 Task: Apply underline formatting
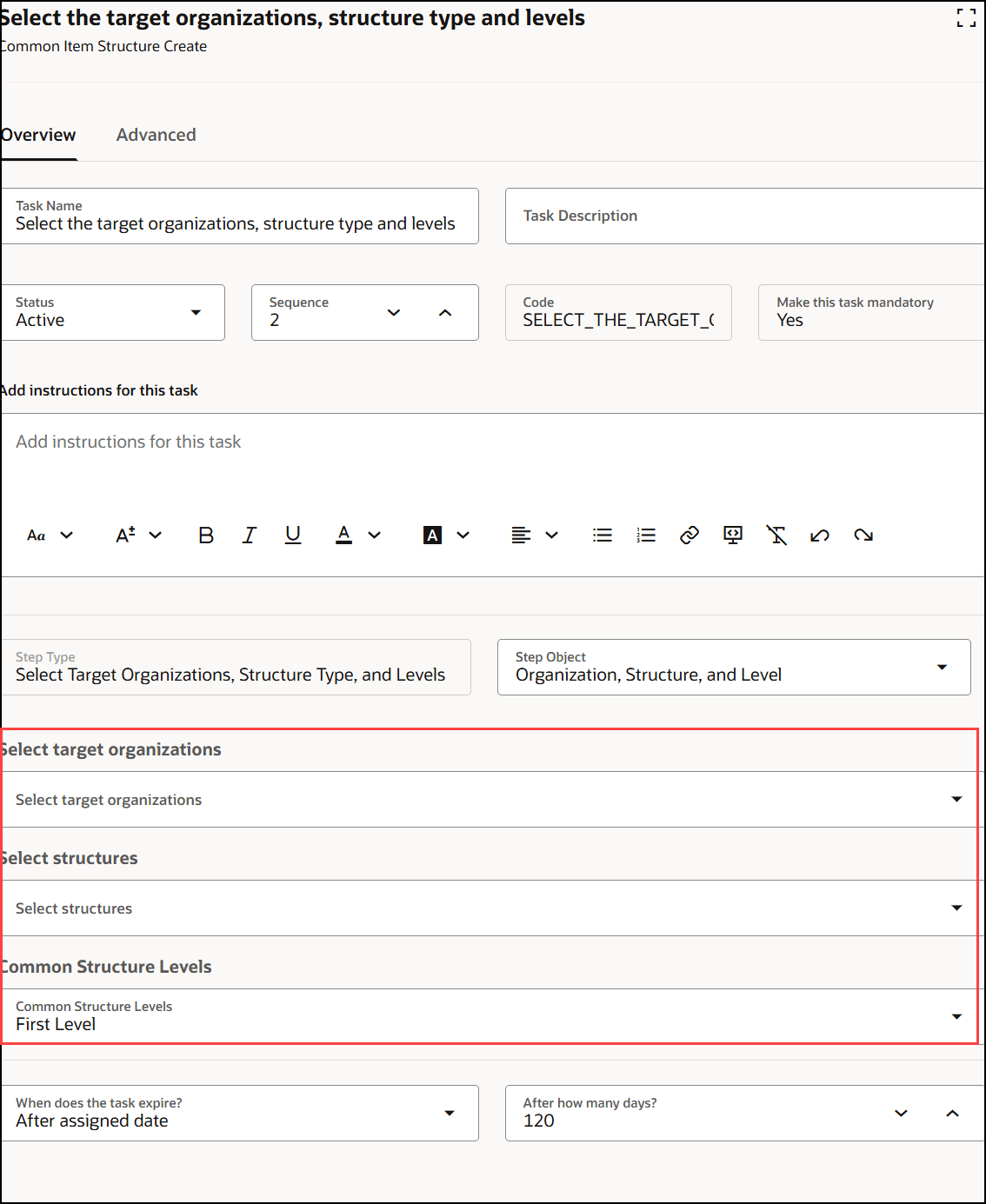pos(293,535)
